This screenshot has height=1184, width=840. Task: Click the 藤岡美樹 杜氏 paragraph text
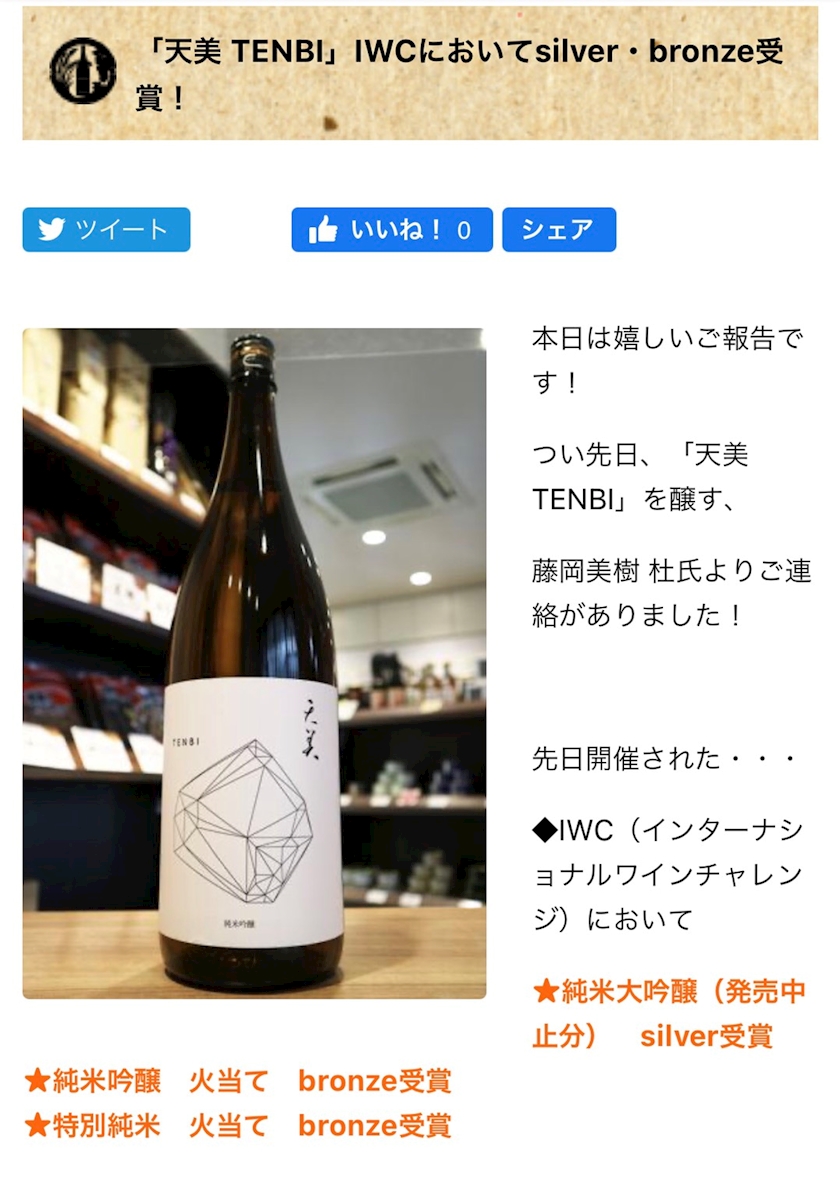[x=672, y=593]
